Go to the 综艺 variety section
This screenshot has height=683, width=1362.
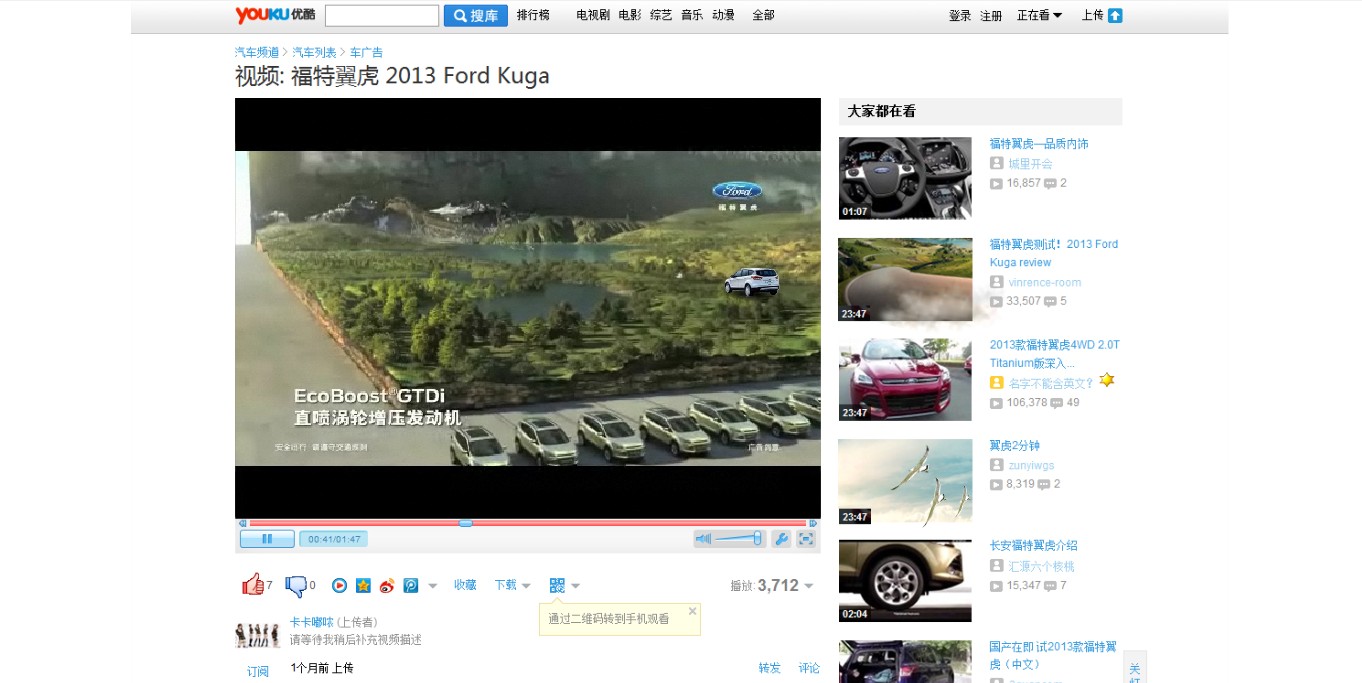click(x=661, y=15)
